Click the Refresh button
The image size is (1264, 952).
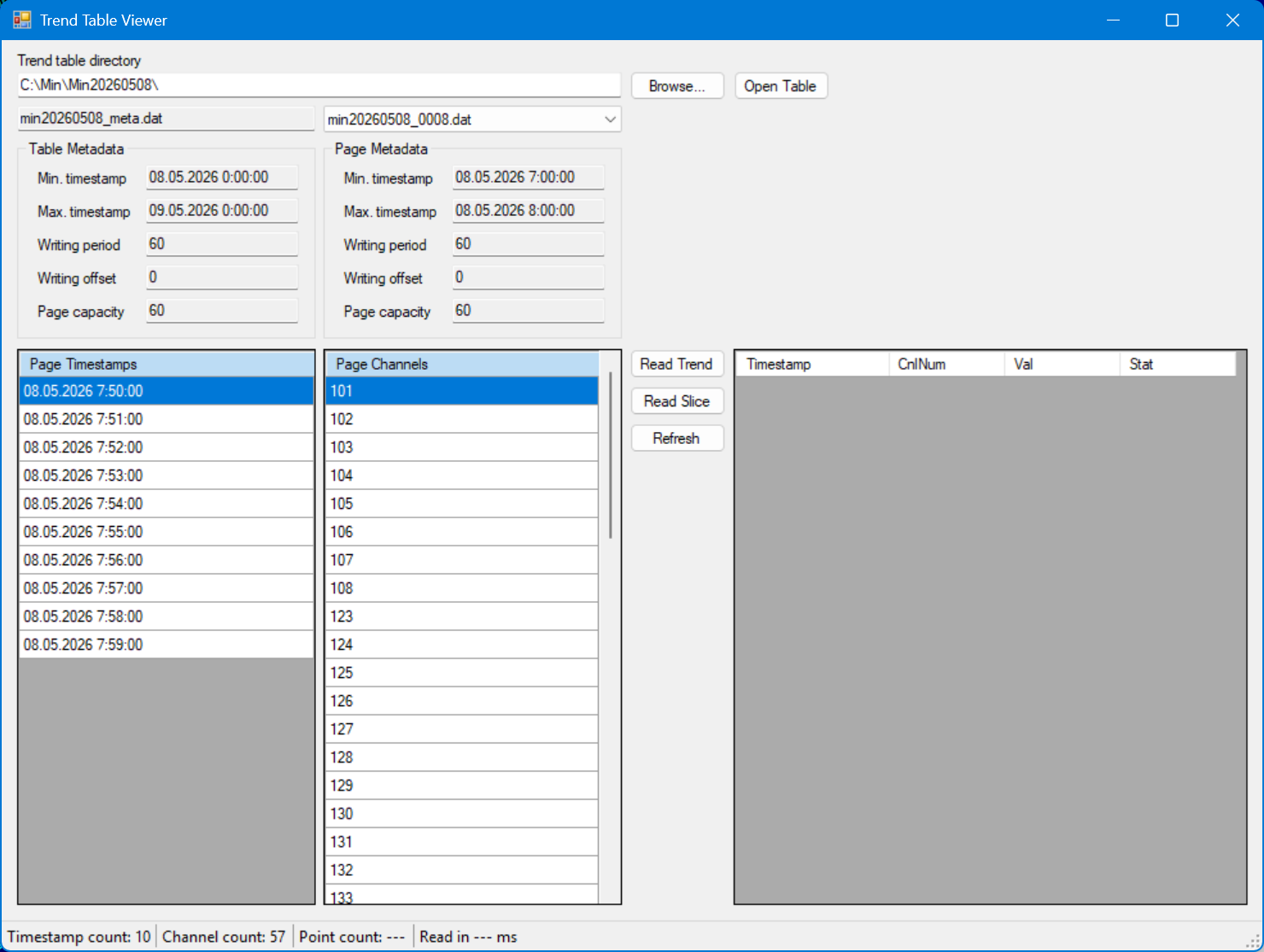(x=677, y=439)
